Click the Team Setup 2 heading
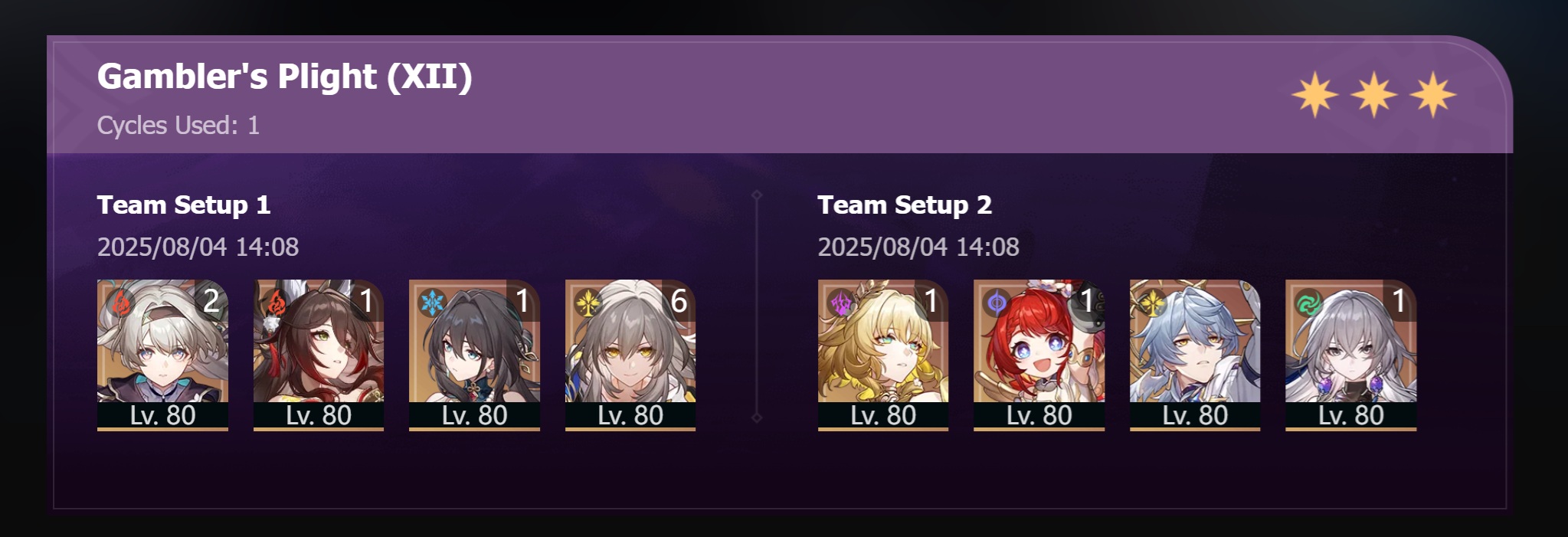 (x=905, y=205)
